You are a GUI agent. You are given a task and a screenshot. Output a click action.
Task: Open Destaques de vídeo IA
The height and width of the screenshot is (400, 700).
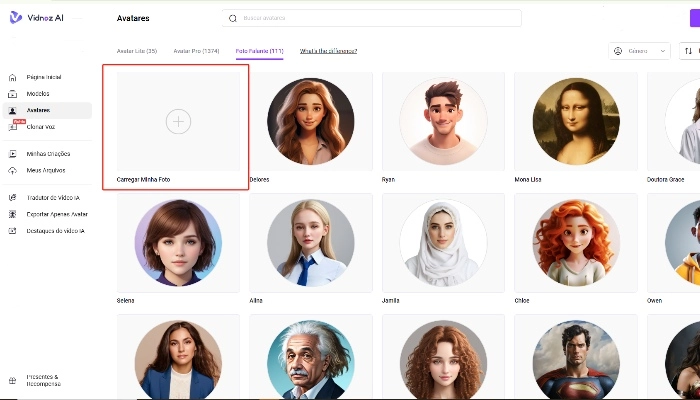click(x=55, y=231)
